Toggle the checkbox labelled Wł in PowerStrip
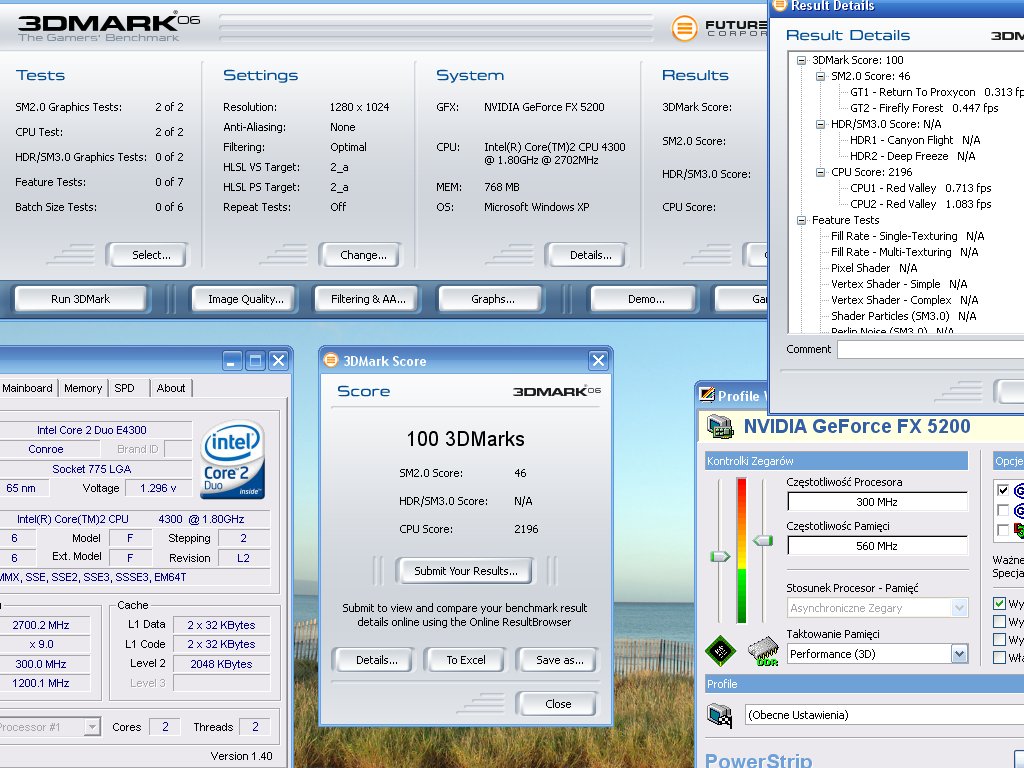Screen dimensions: 1024x768 pyautogui.click(x=999, y=658)
